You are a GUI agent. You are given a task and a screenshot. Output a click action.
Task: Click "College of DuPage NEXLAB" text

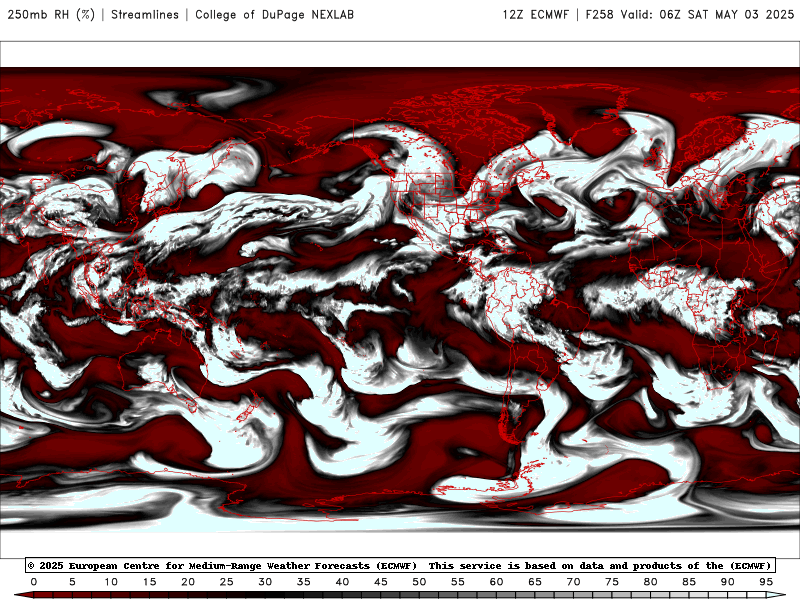(274, 15)
